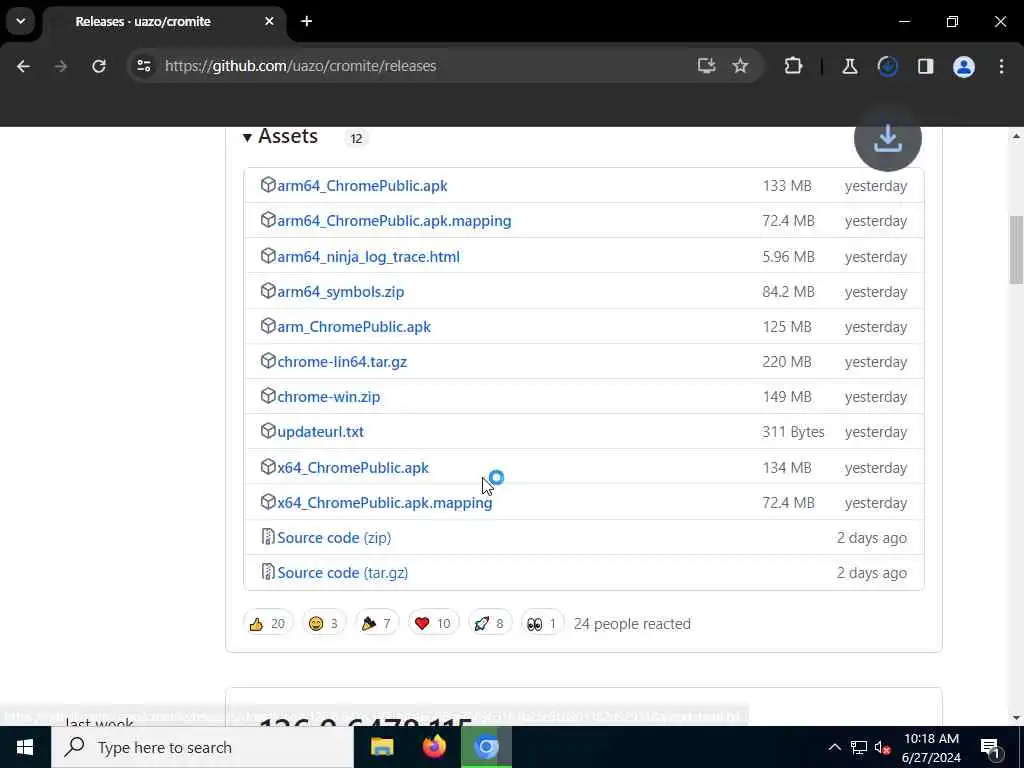The image size is (1024, 768).
Task: Download x64_ChromePublic.apk
Action: (353, 468)
